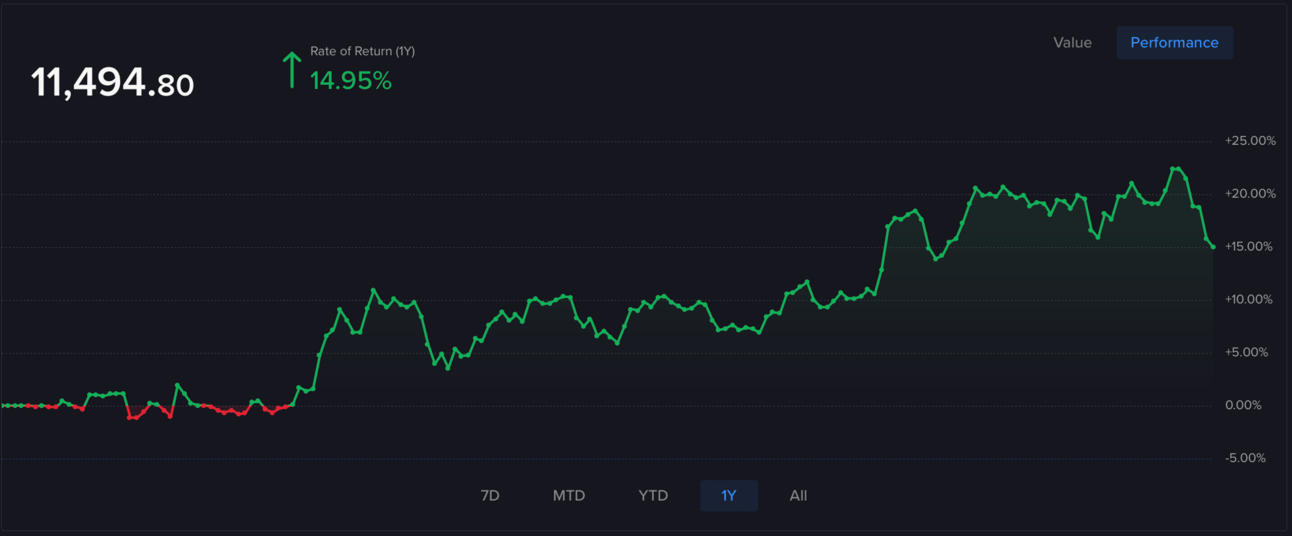Select the Performance view
This screenshot has width=1292, height=536.
[1174, 43]
